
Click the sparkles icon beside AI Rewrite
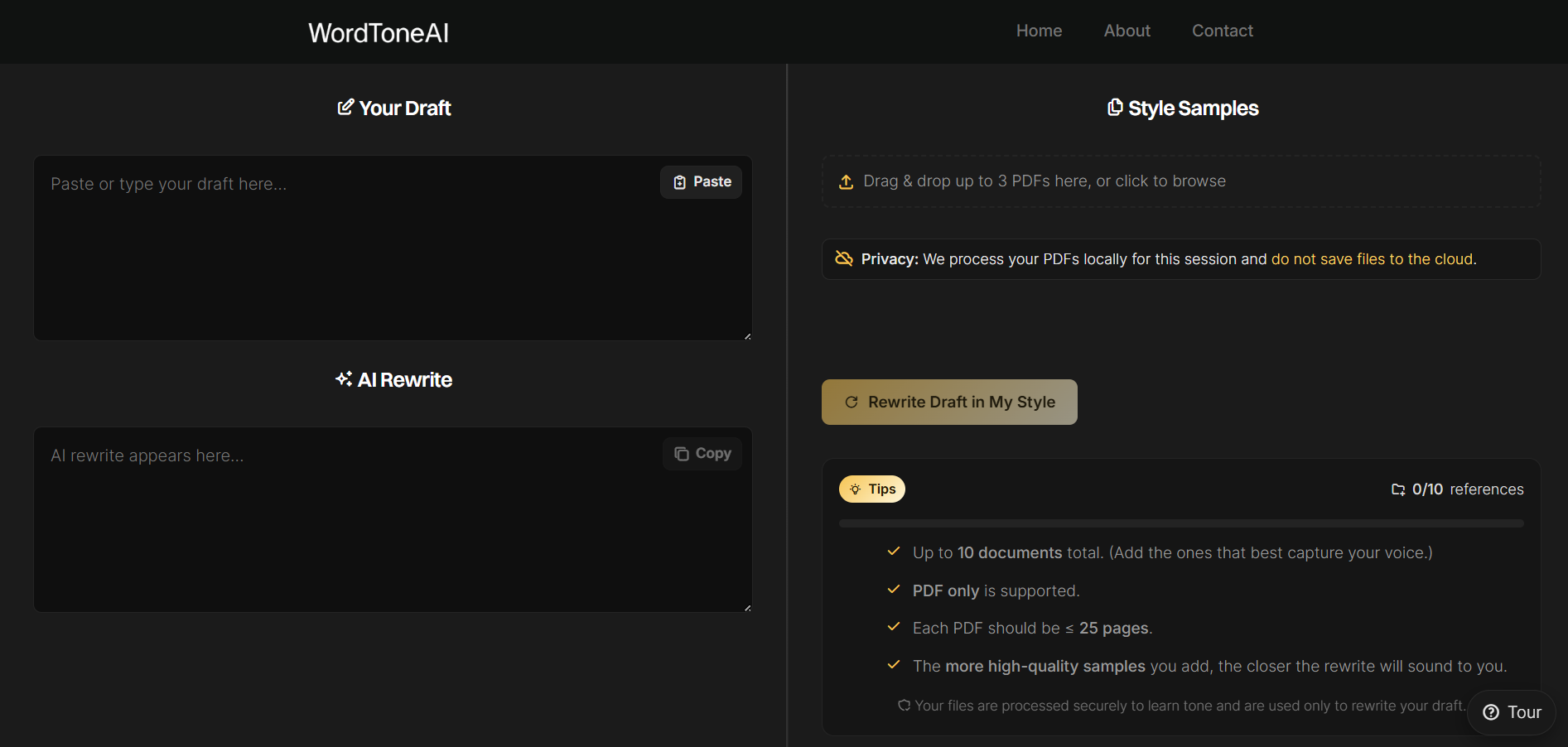point(344,378)
